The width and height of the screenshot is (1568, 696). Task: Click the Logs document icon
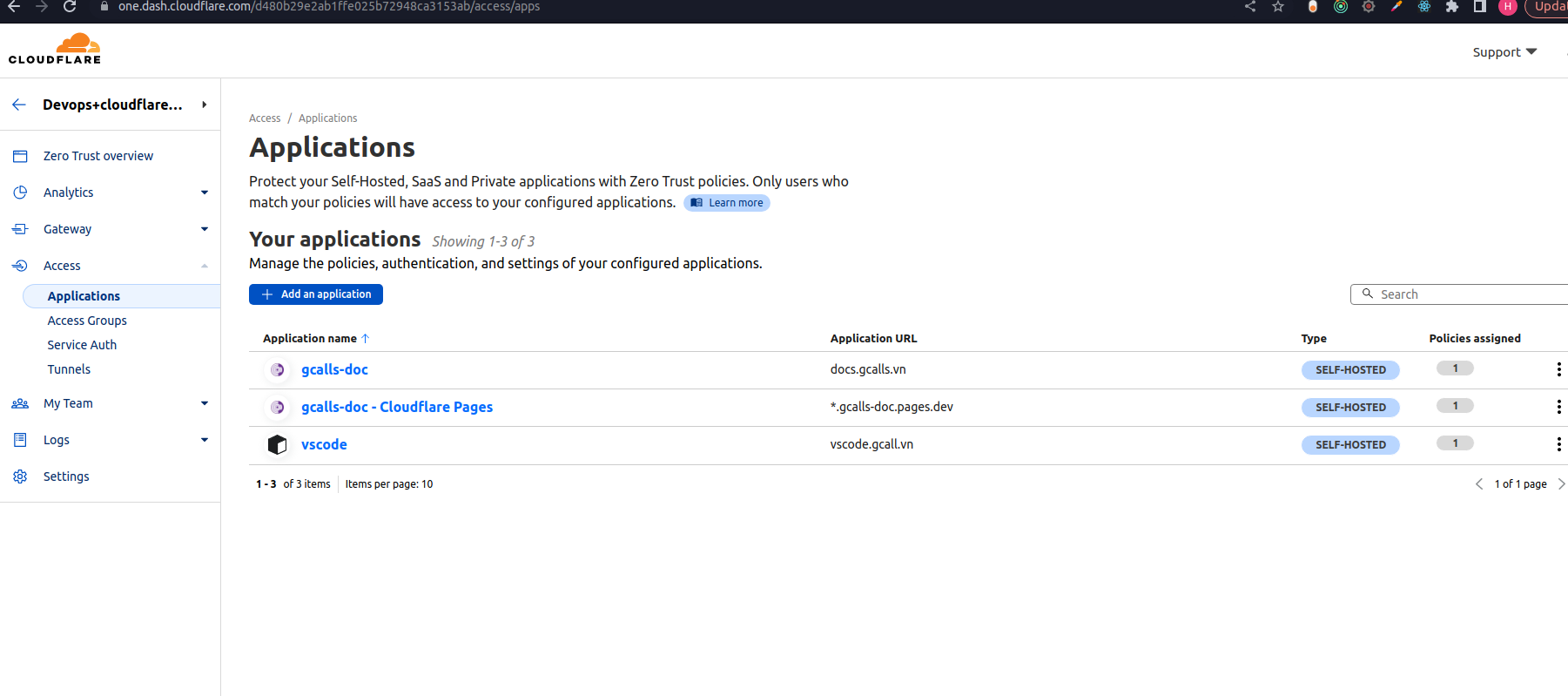pos(20,440)
